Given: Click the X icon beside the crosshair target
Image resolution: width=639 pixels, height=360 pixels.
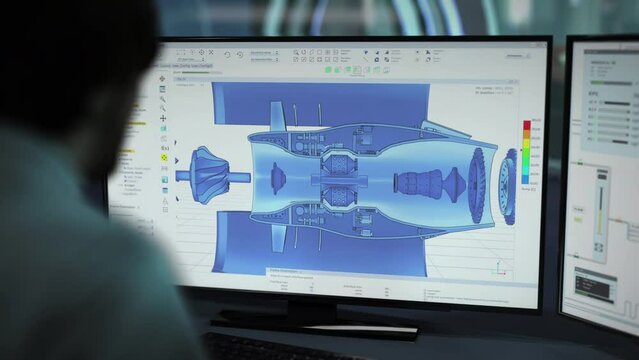Looking at the screenshot, I should coord(211,52).
